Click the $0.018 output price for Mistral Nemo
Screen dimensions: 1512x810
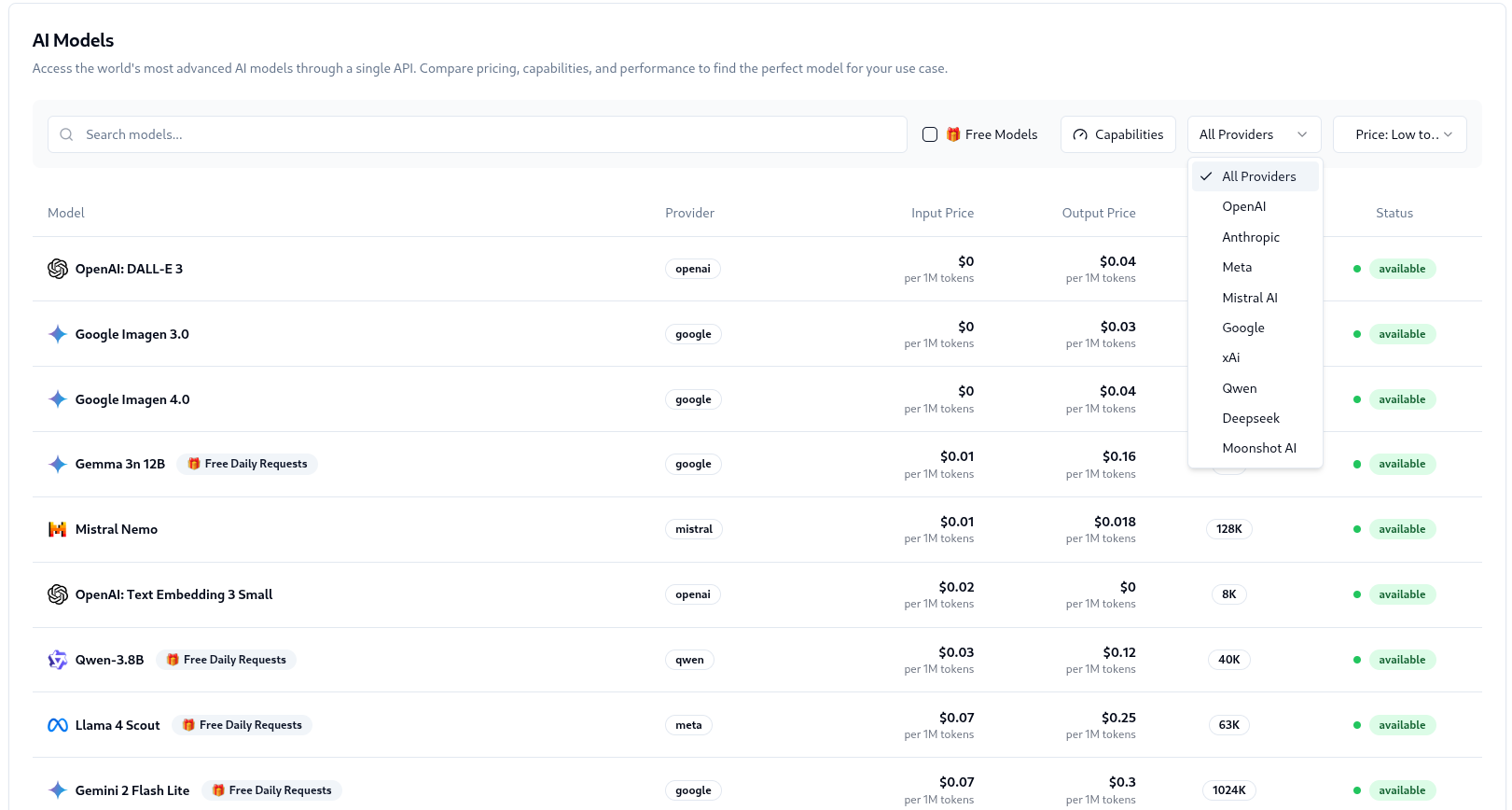[1115, 522]
